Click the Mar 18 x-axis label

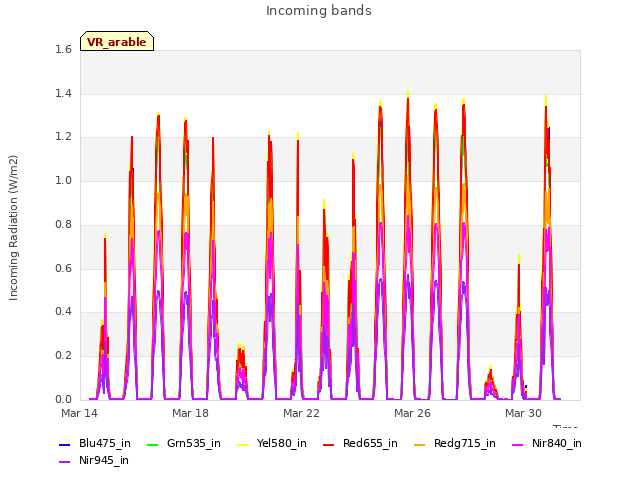[190, 413]
